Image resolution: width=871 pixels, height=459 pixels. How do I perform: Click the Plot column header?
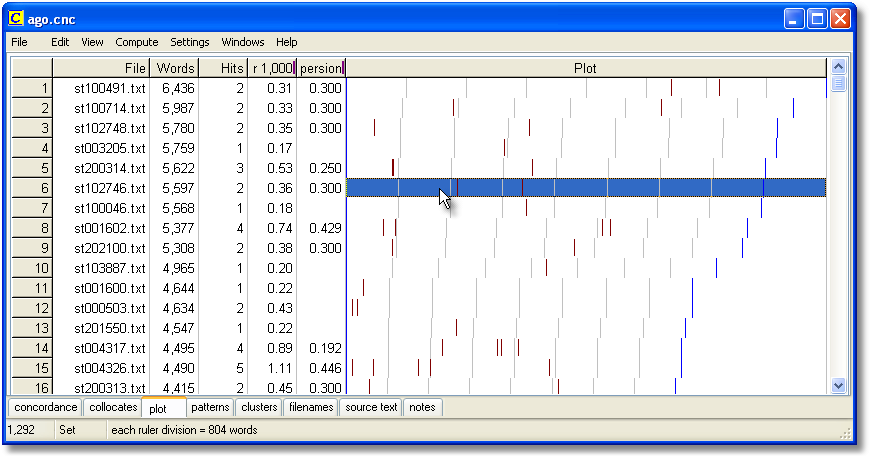586,68
